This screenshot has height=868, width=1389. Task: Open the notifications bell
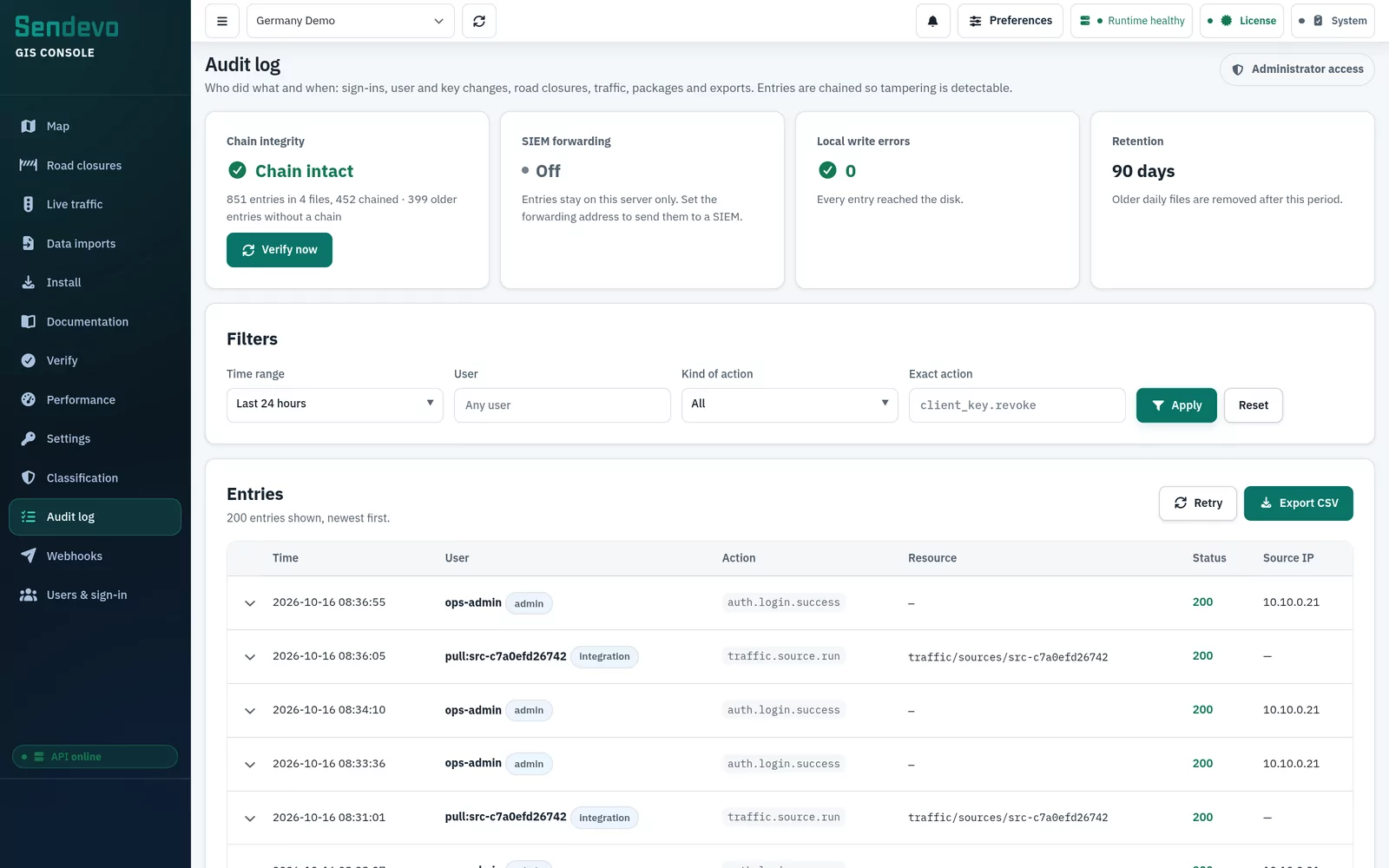[x=933, y=21]
